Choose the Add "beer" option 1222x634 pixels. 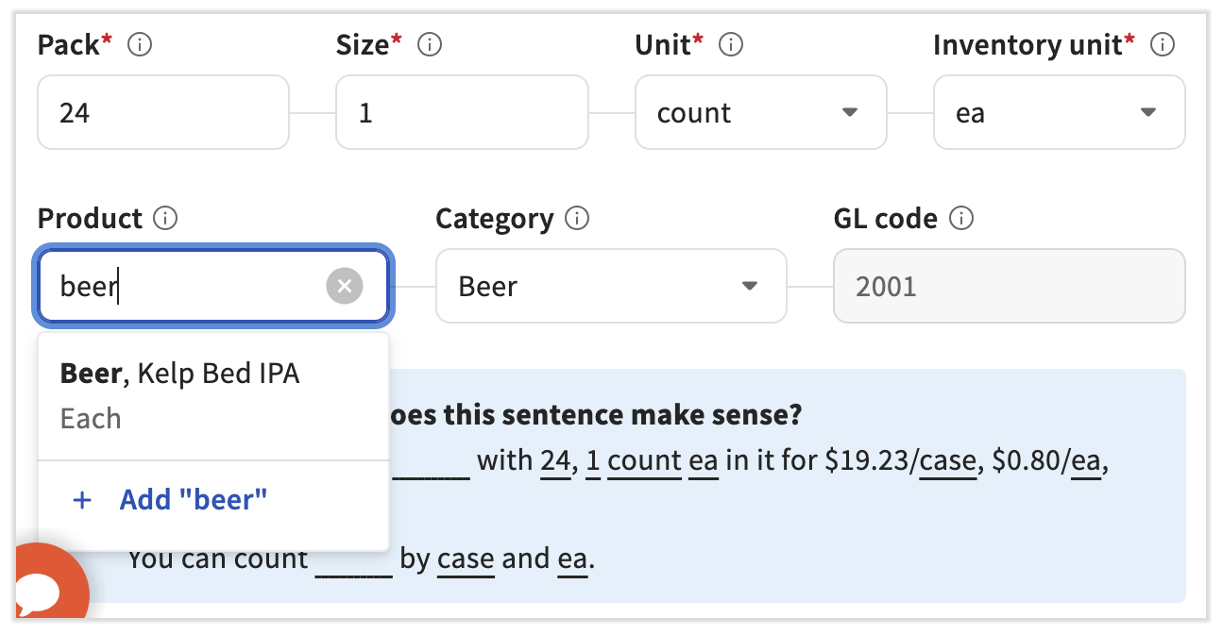click(x=192, y=500)
